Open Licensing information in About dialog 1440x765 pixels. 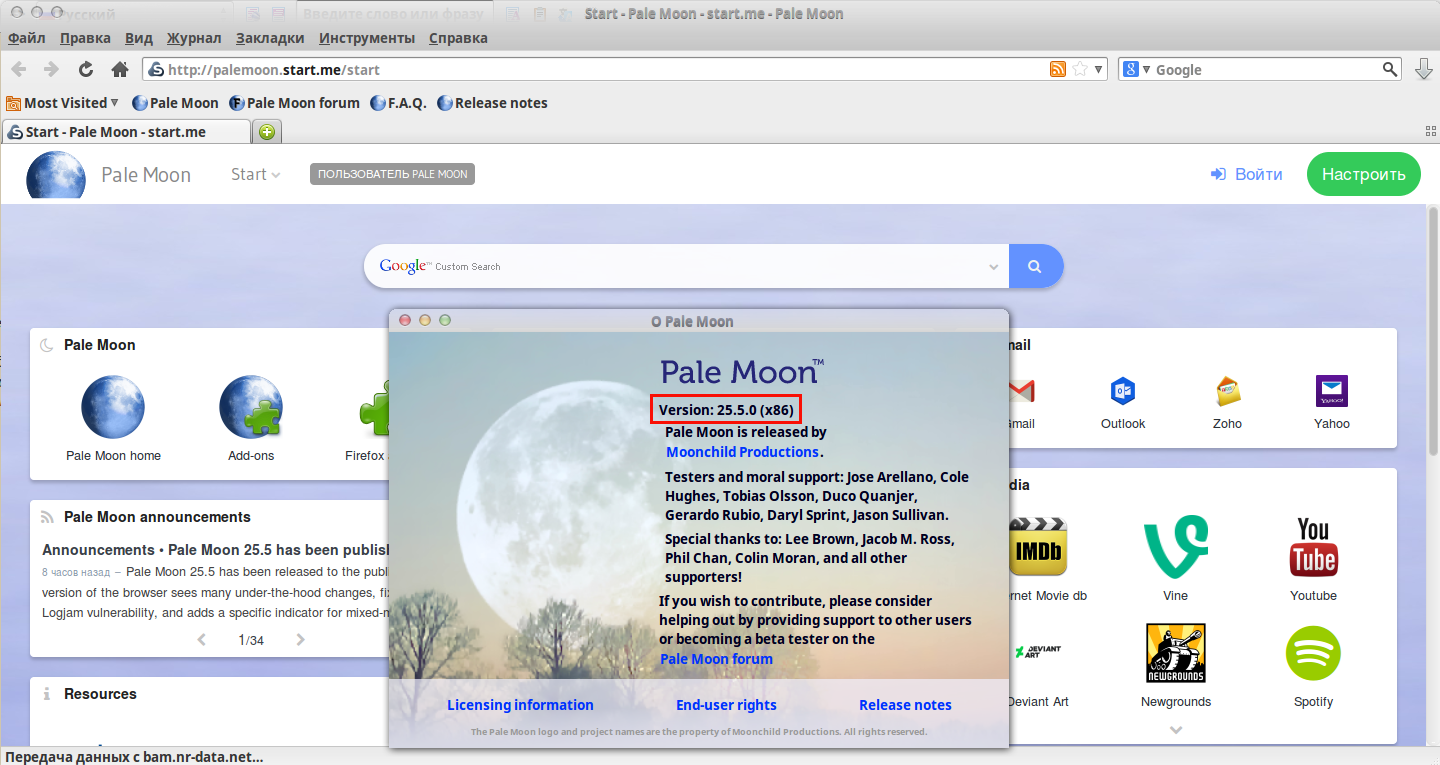click(520, 705)
